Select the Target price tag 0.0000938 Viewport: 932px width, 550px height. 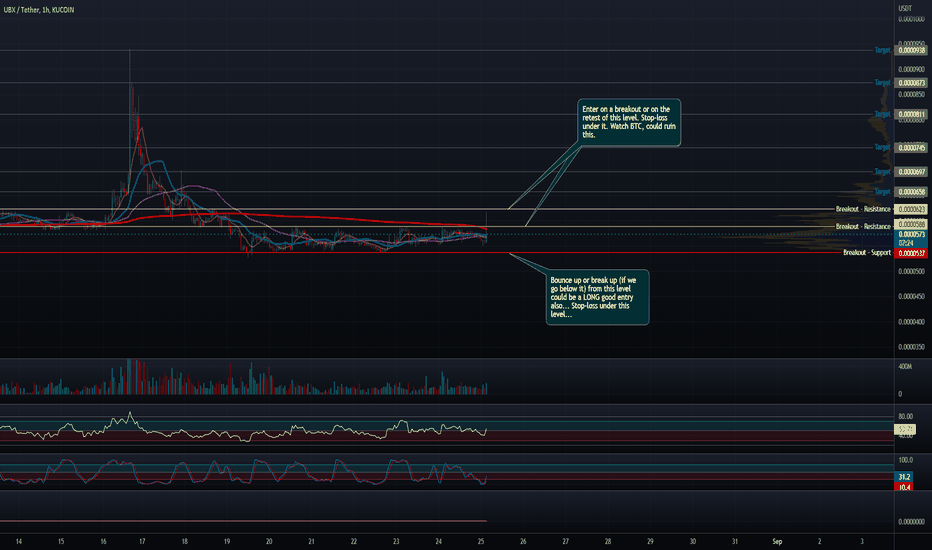(x=911, y=51)
